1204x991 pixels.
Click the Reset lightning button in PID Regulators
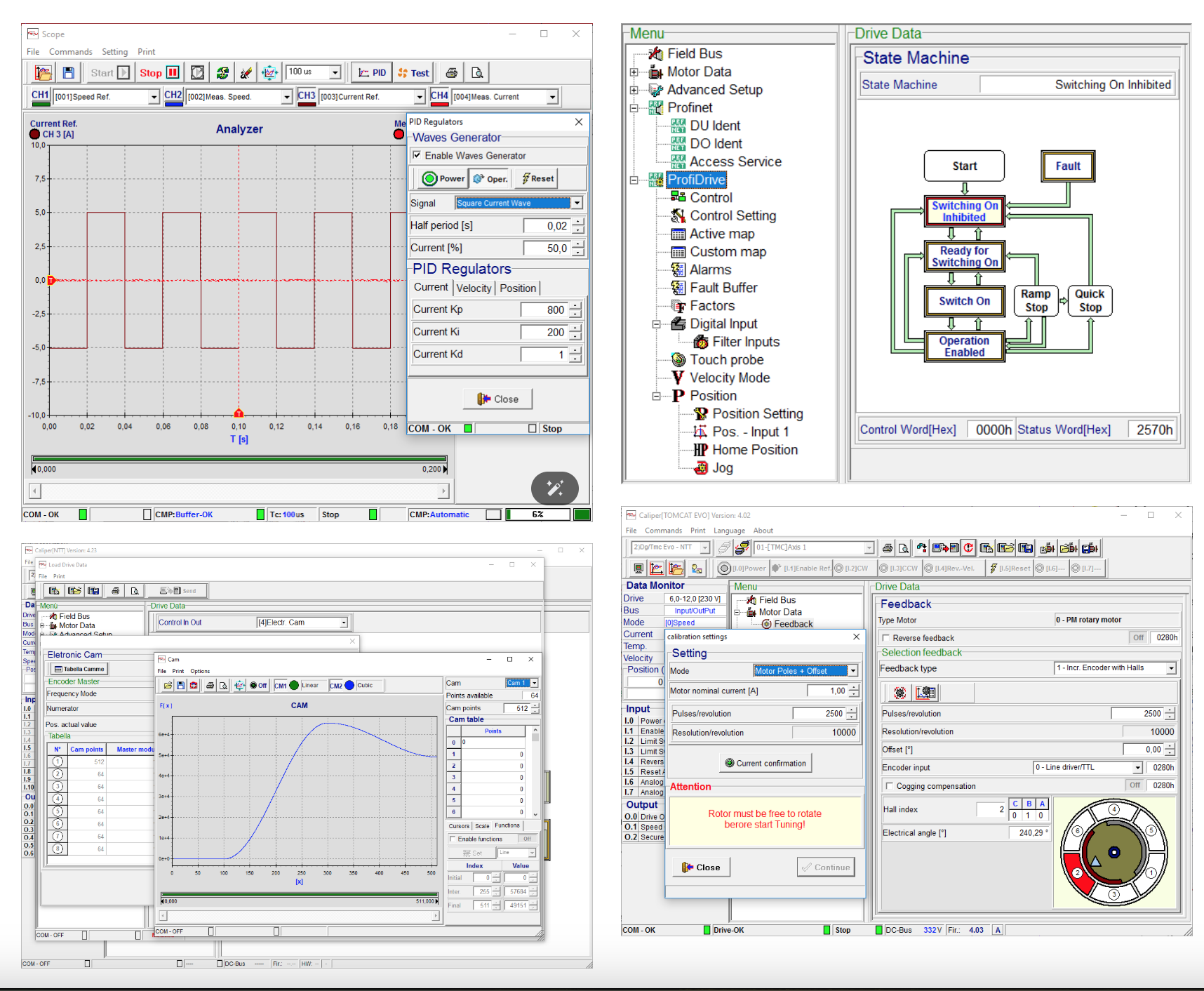[537, 178]
